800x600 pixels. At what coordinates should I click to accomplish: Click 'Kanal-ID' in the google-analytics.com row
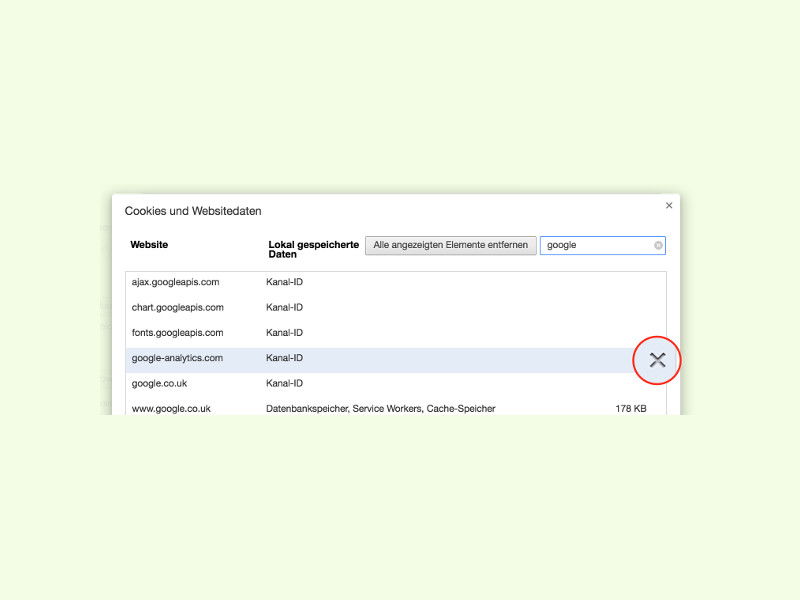point(284,358)
